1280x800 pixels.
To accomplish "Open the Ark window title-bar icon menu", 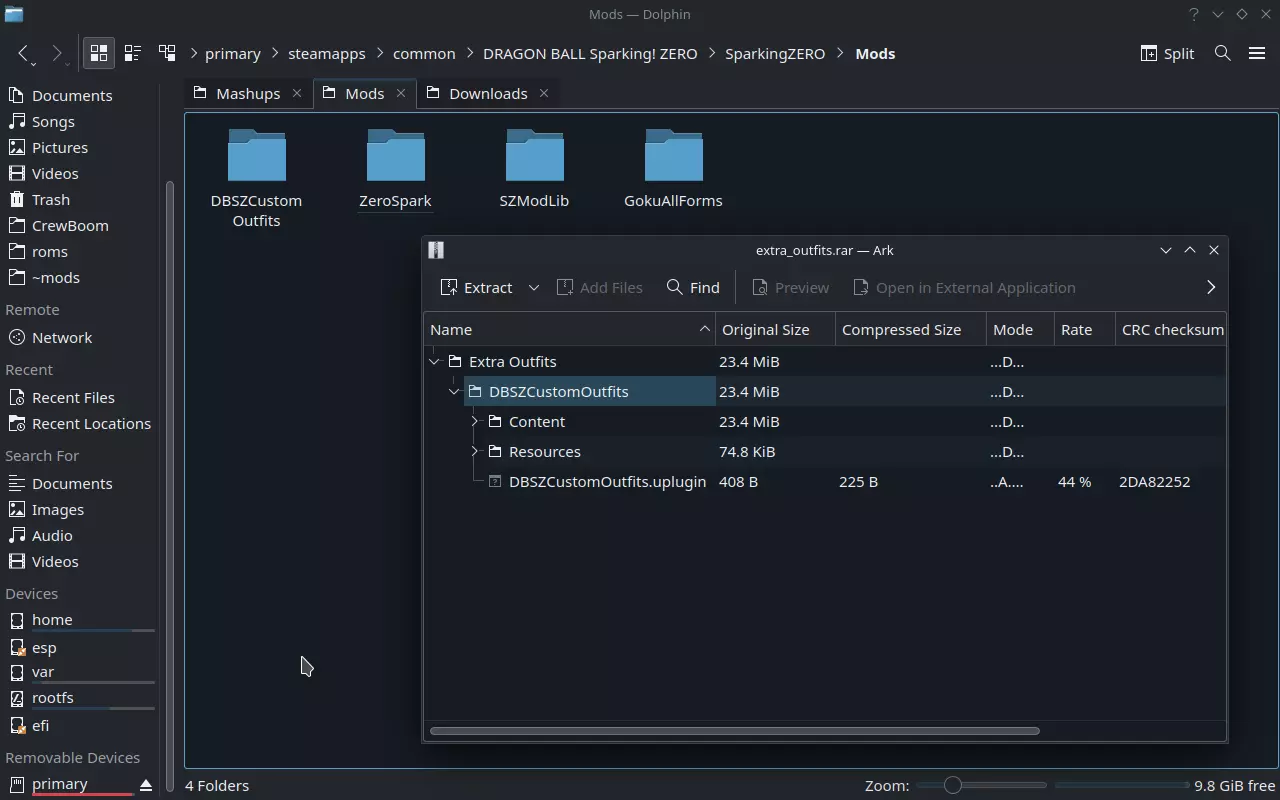I will click(x=436, y=250).
